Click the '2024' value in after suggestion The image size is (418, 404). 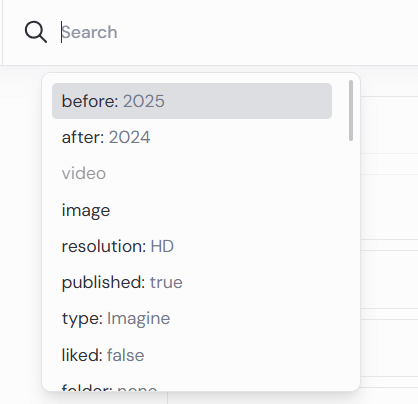tap(129, 137)
